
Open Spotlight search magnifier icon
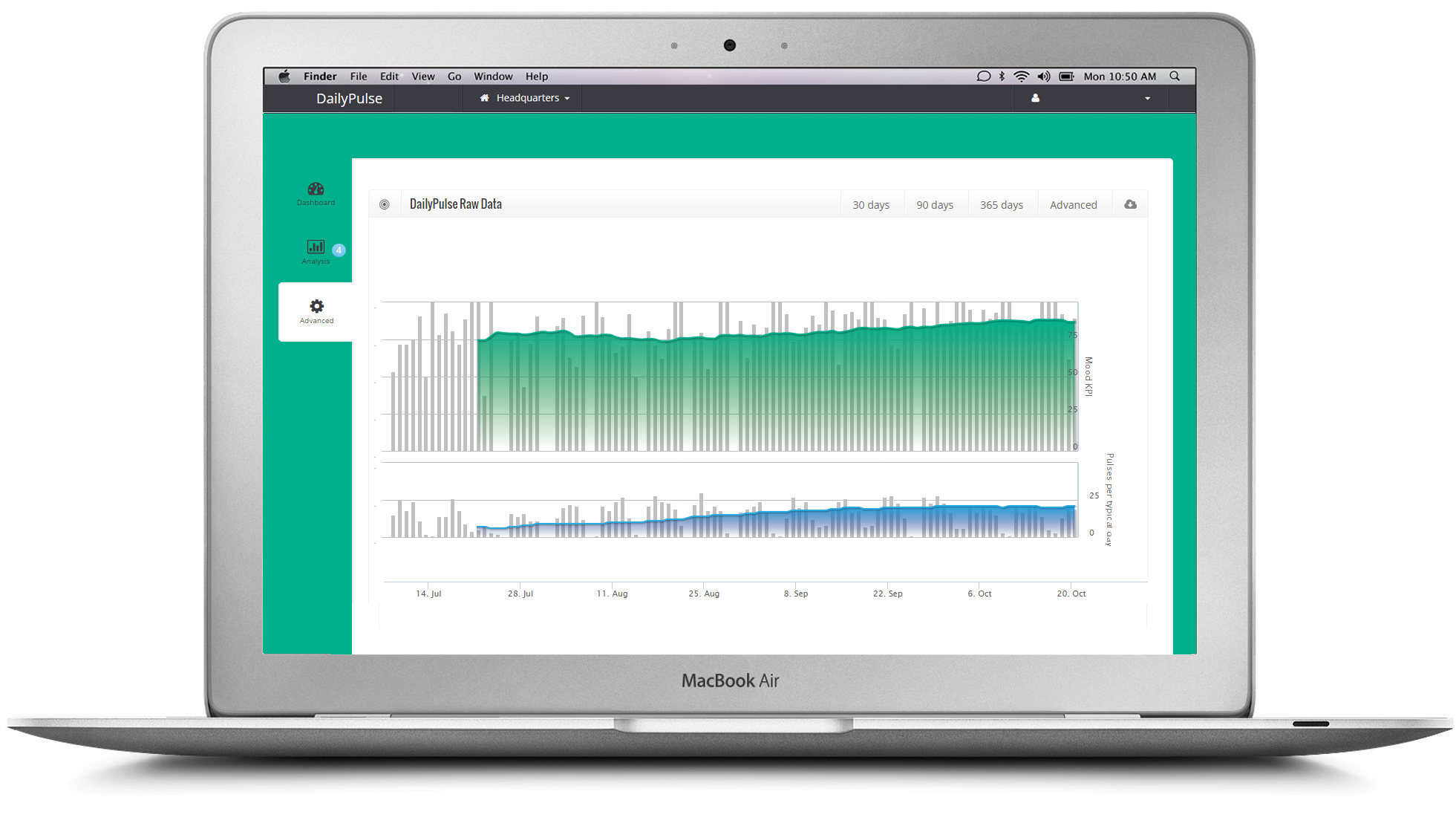tap(1175, 76)
